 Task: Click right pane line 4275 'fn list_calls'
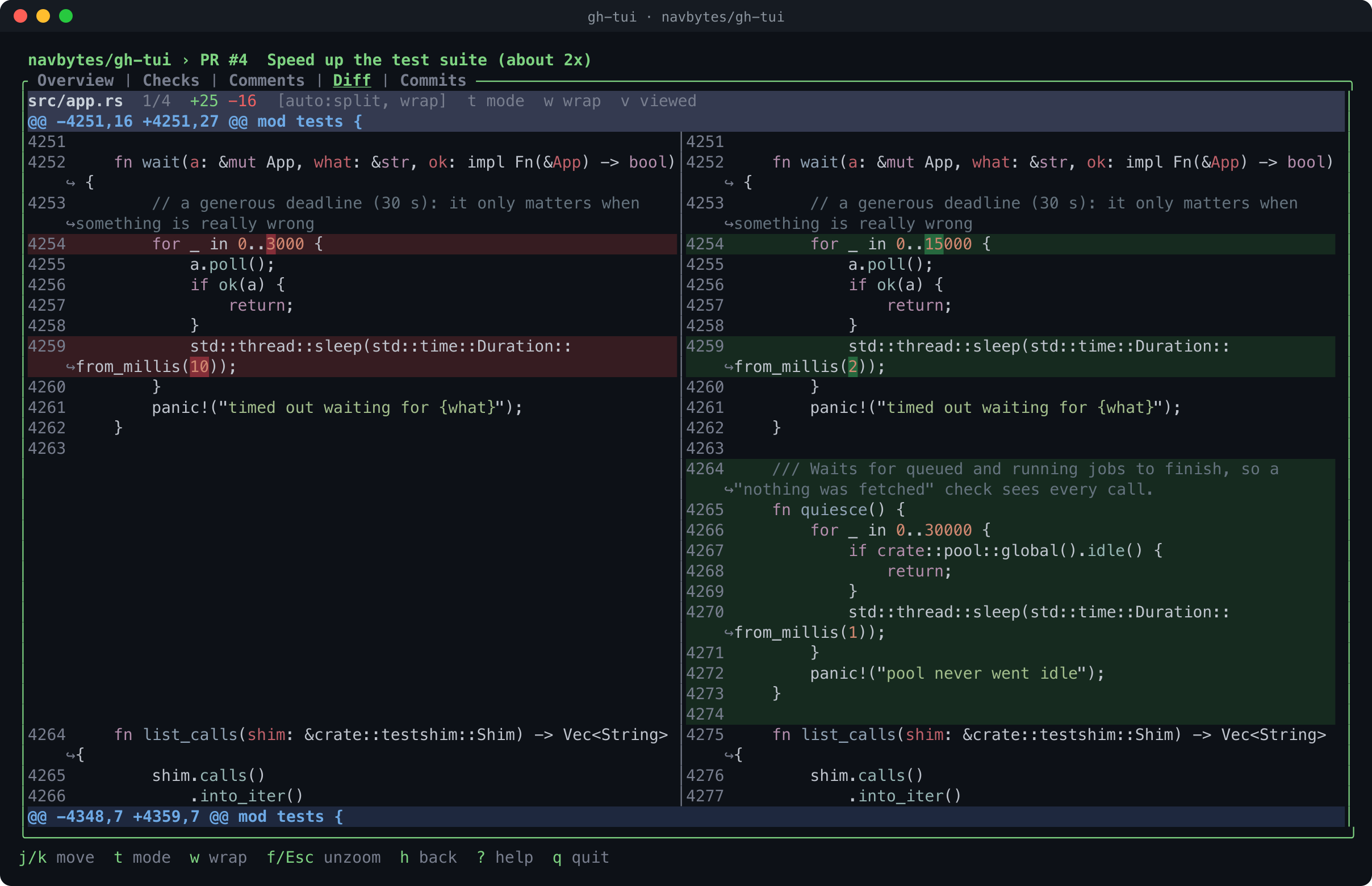(1010, 745)
